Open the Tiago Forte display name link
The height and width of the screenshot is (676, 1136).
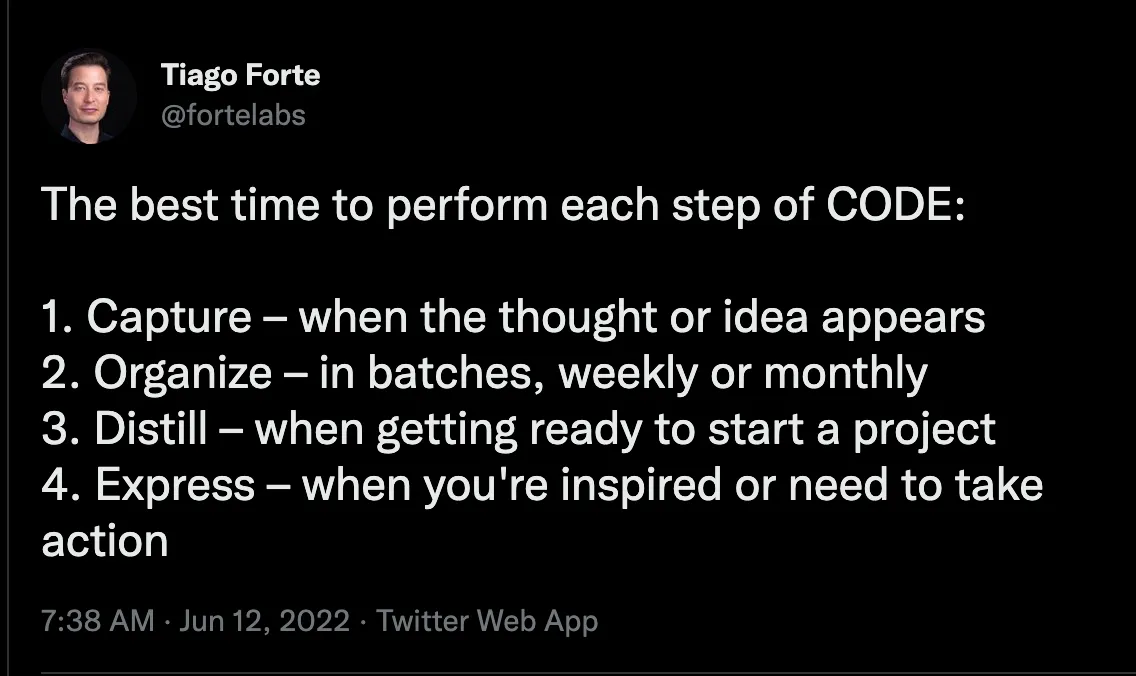tap(240, 75)
